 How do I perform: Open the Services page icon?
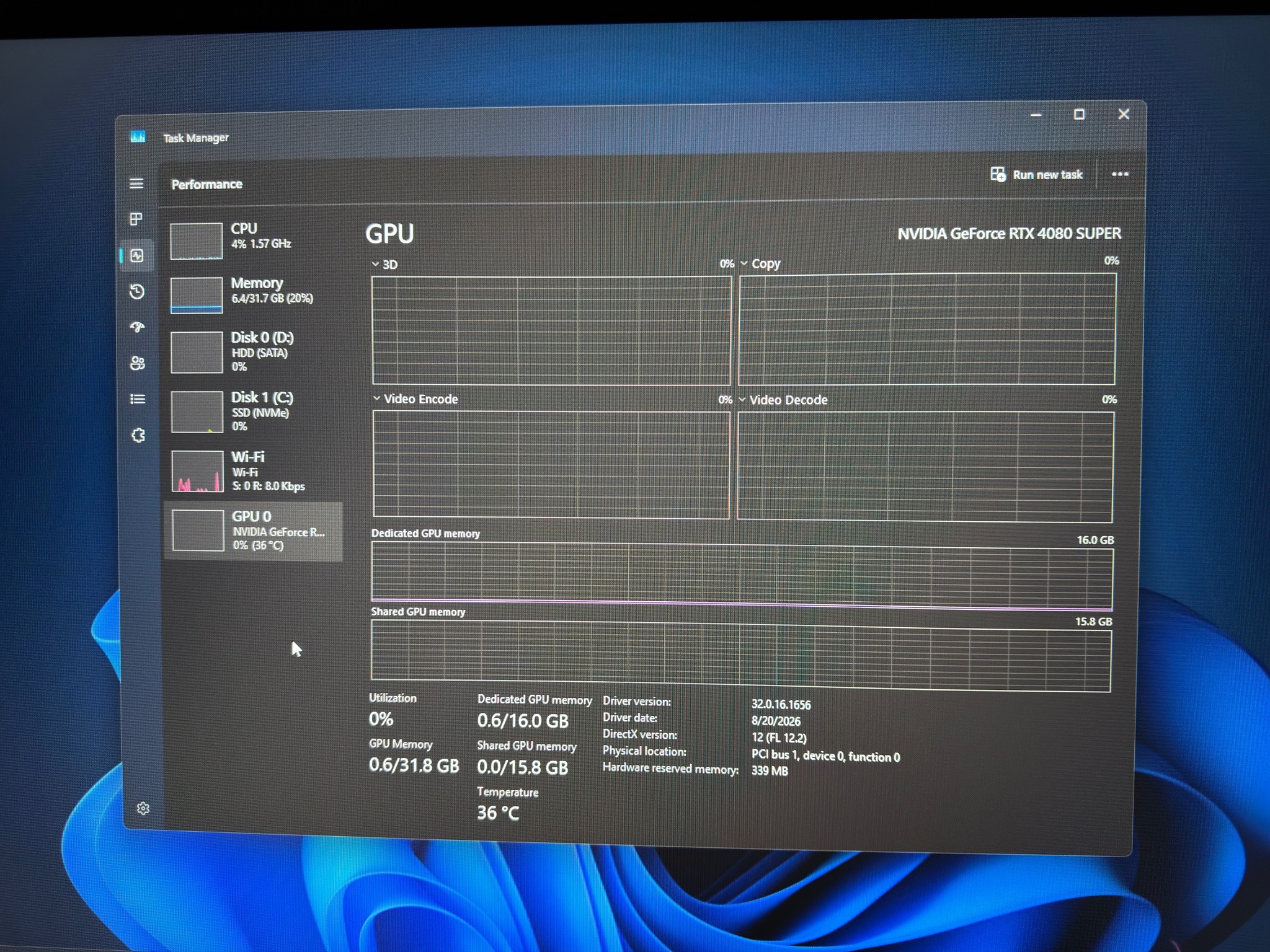138,435
